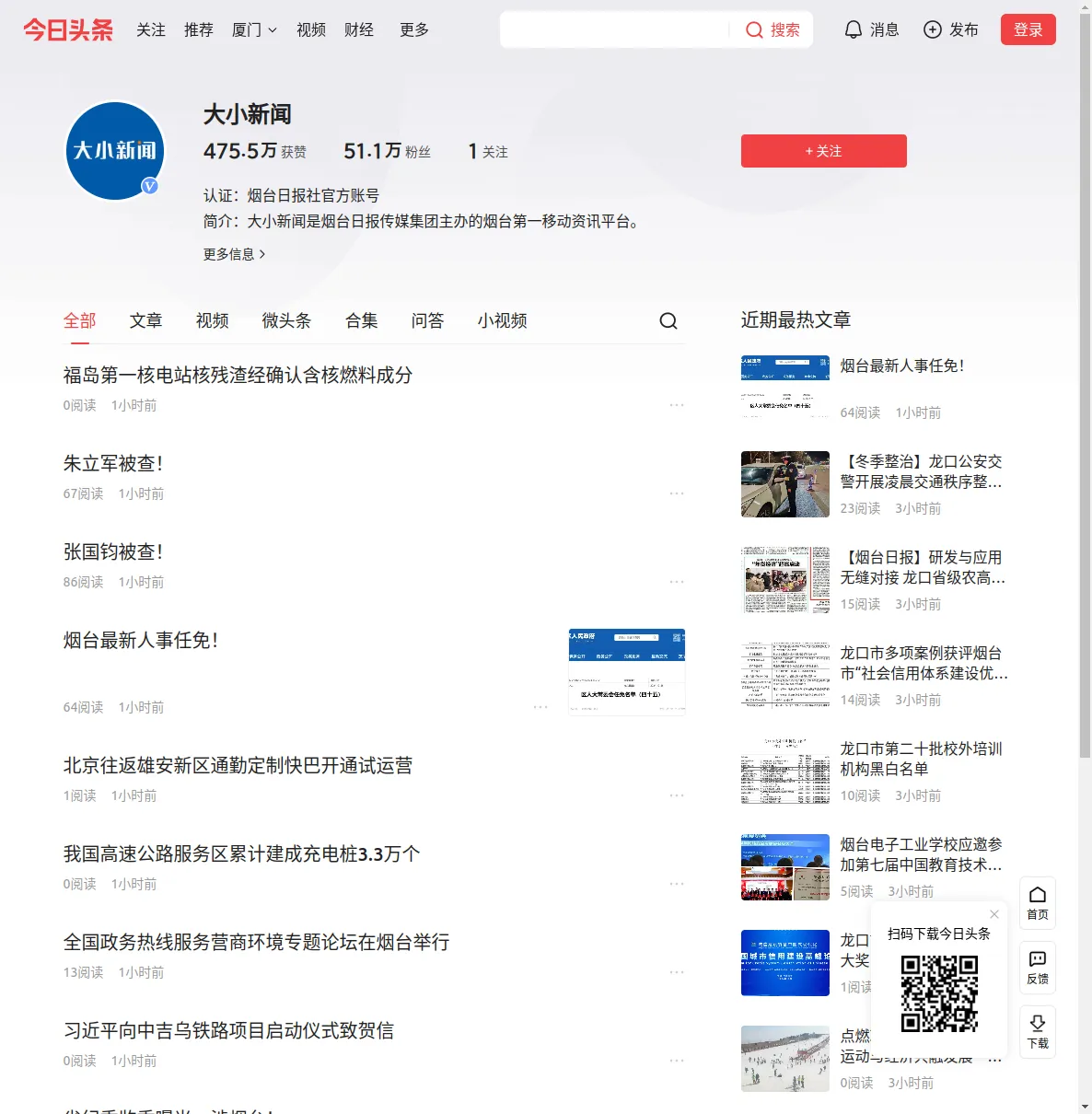
Task: Open more options for 烟台最新人事任免 feed item
Action: [540, 707]
